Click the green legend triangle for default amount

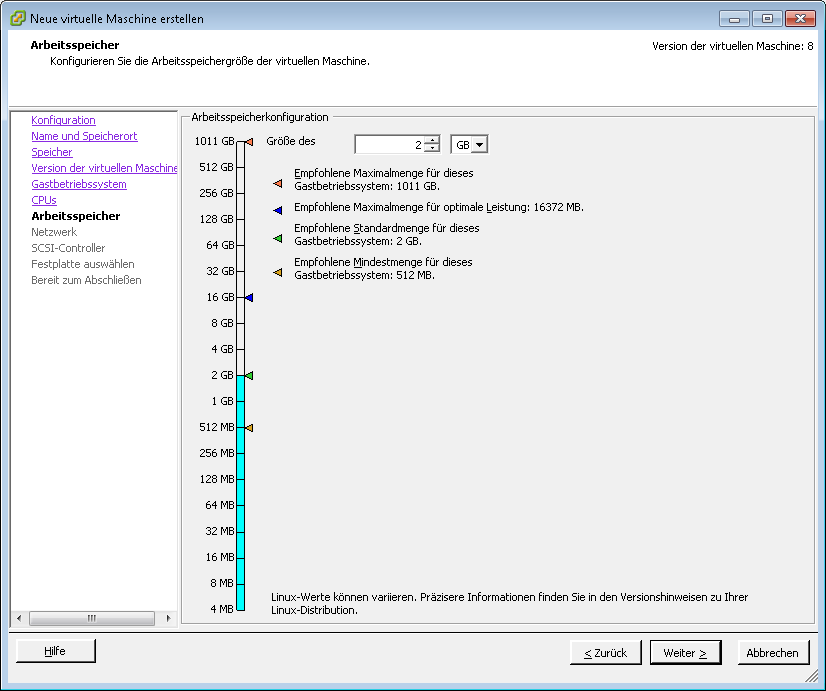278,238
